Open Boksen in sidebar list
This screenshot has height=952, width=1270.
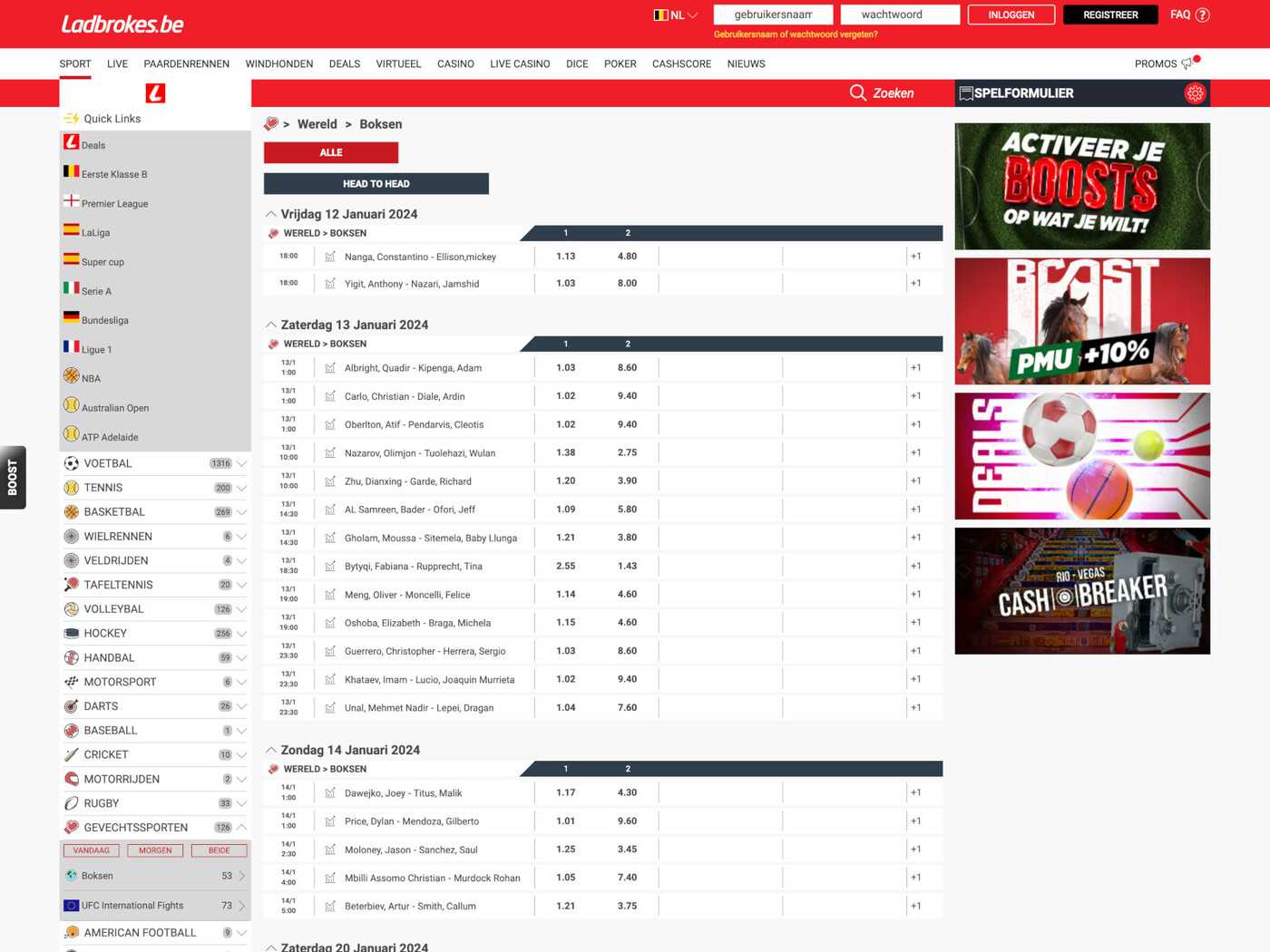pyautogui.click(x=155, y=876)
